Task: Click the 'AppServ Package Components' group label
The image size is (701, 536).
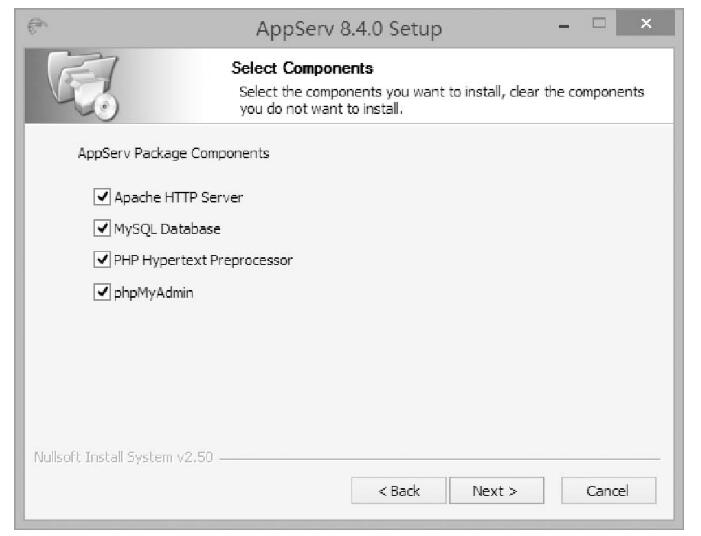Action: click(x=174, y=155)
